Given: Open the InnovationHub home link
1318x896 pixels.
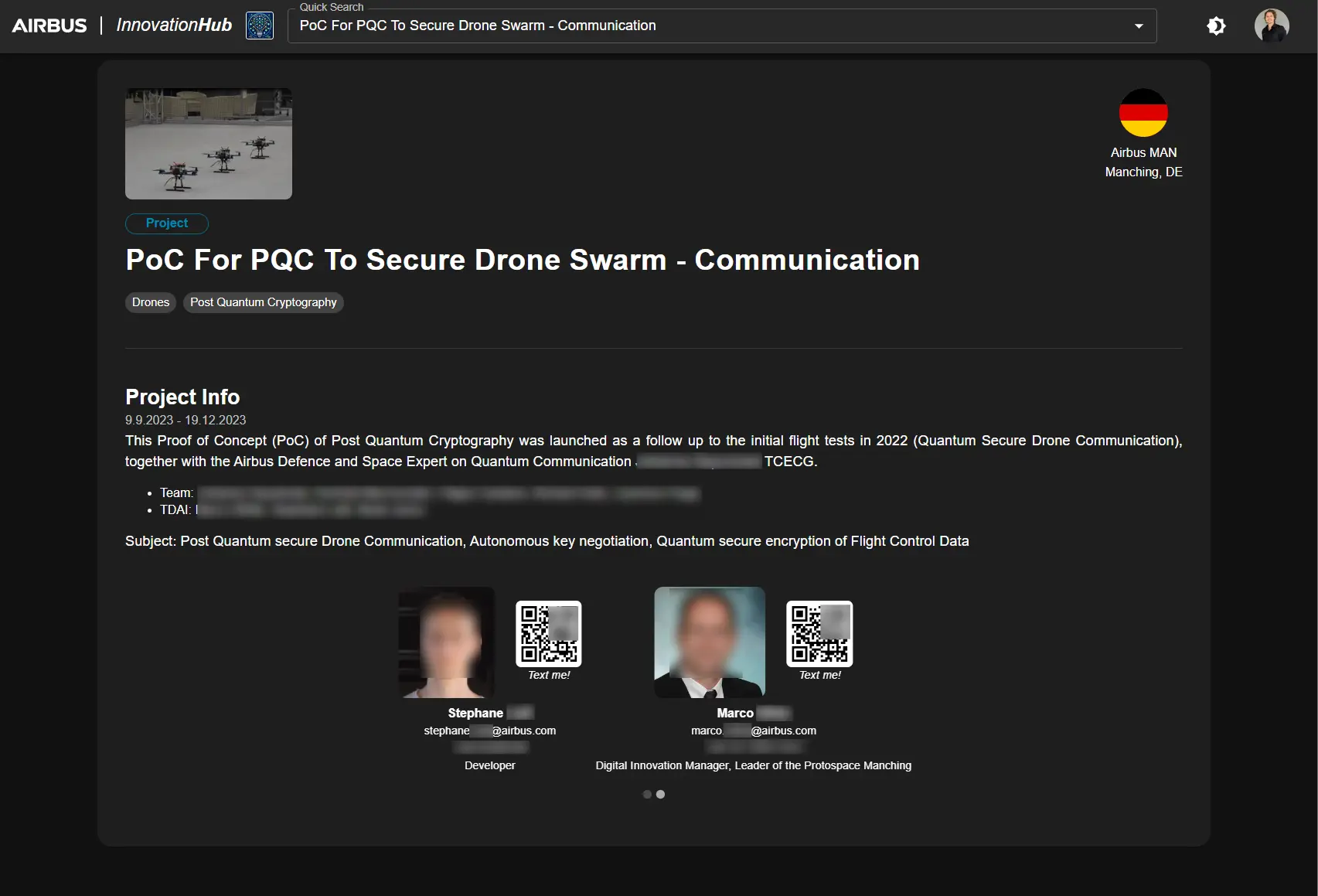Looking at the screenshot, I should coord(174,26).
